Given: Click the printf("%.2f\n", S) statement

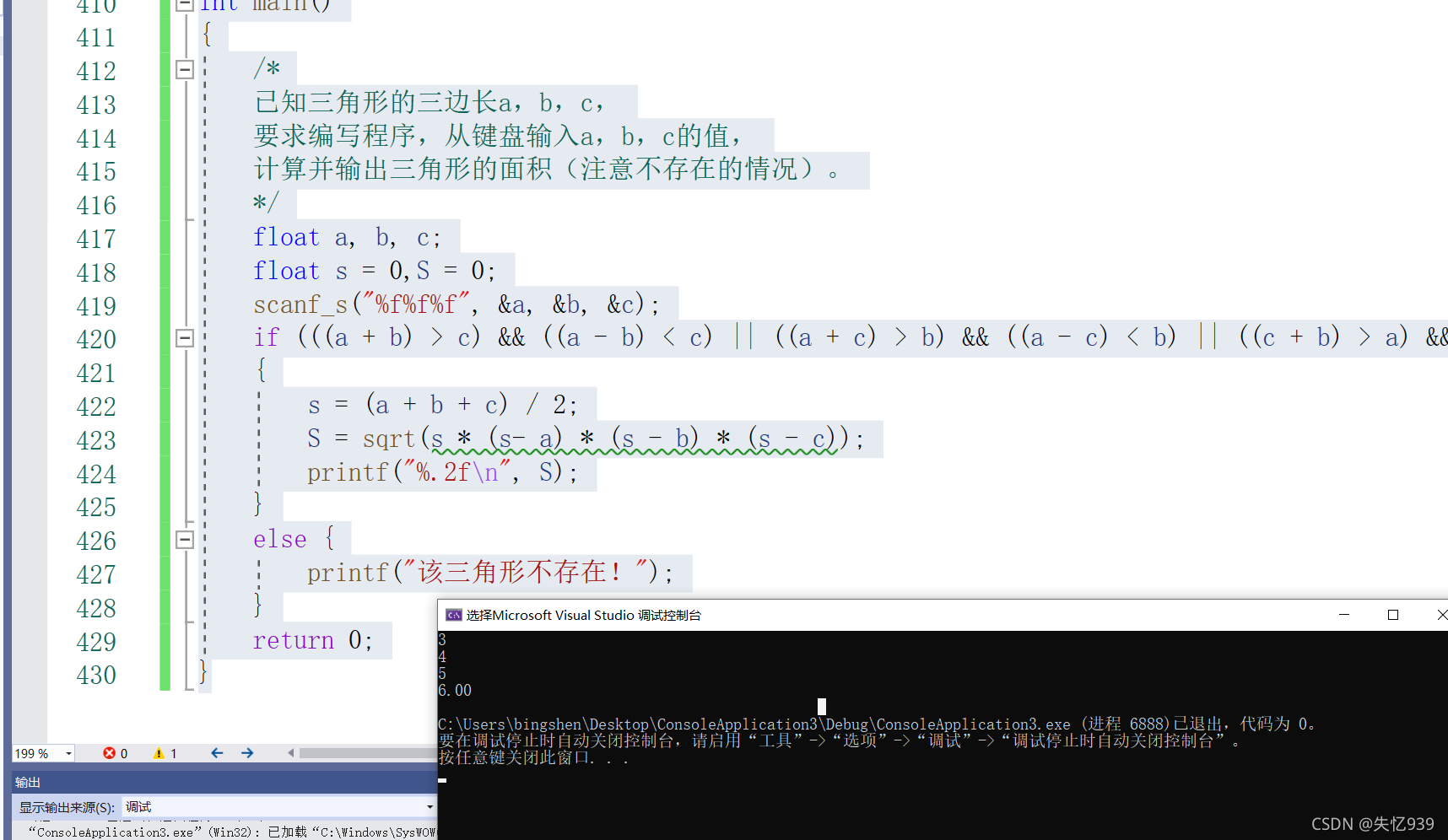Looking at the screenshot, I should click(442, 472).
